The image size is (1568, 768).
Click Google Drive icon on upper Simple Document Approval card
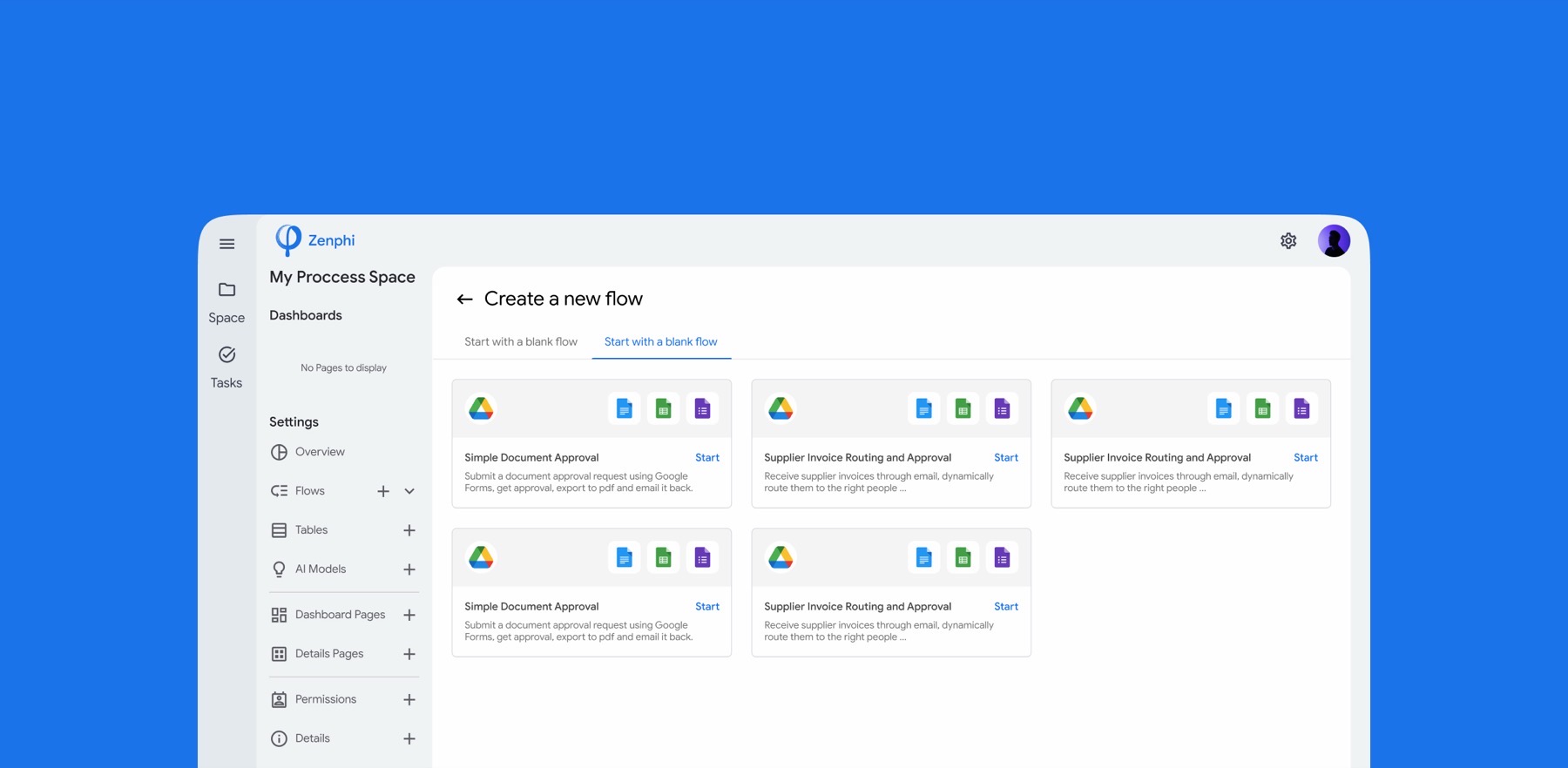click(x=481, y=408)
